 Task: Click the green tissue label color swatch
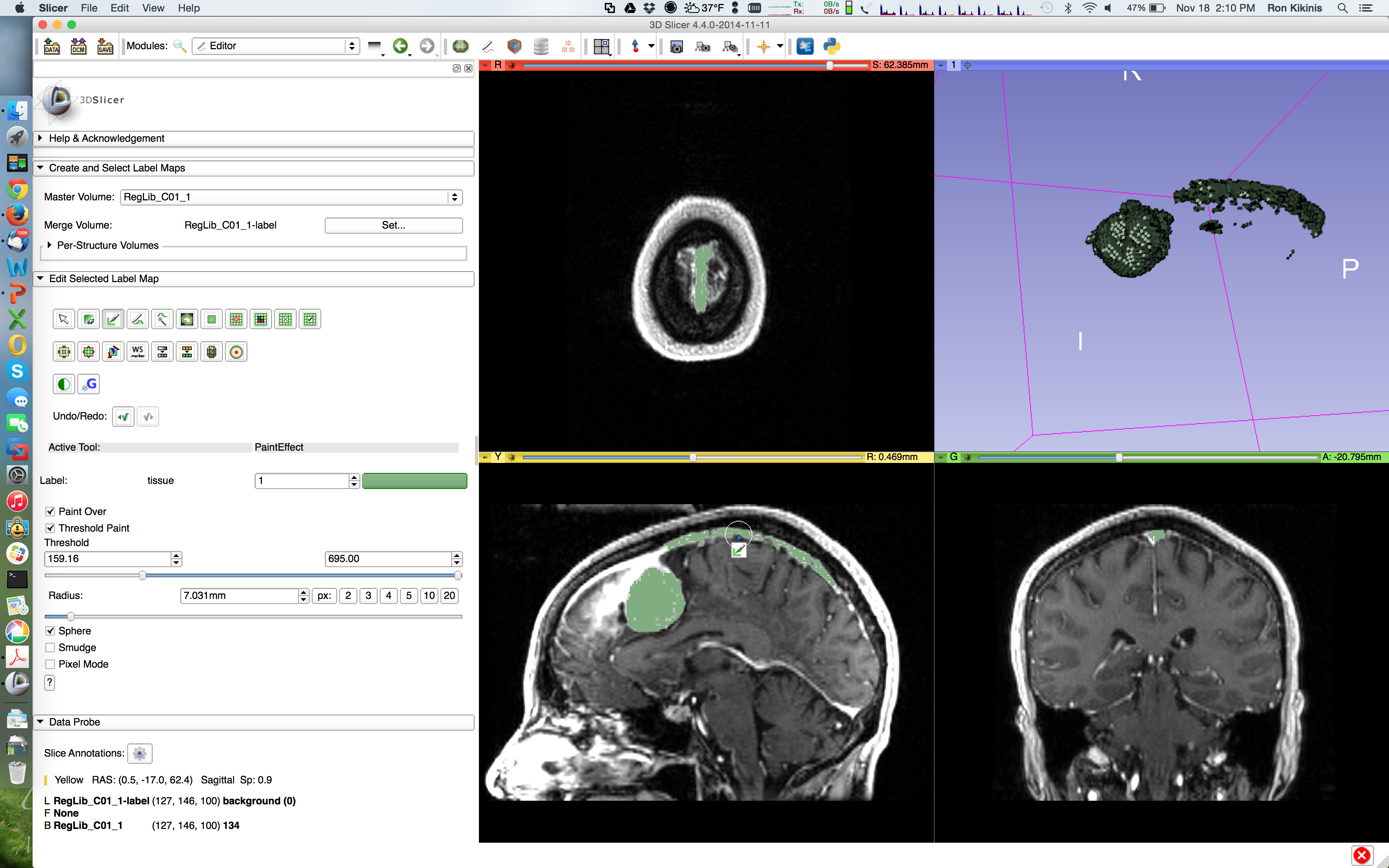415,481
